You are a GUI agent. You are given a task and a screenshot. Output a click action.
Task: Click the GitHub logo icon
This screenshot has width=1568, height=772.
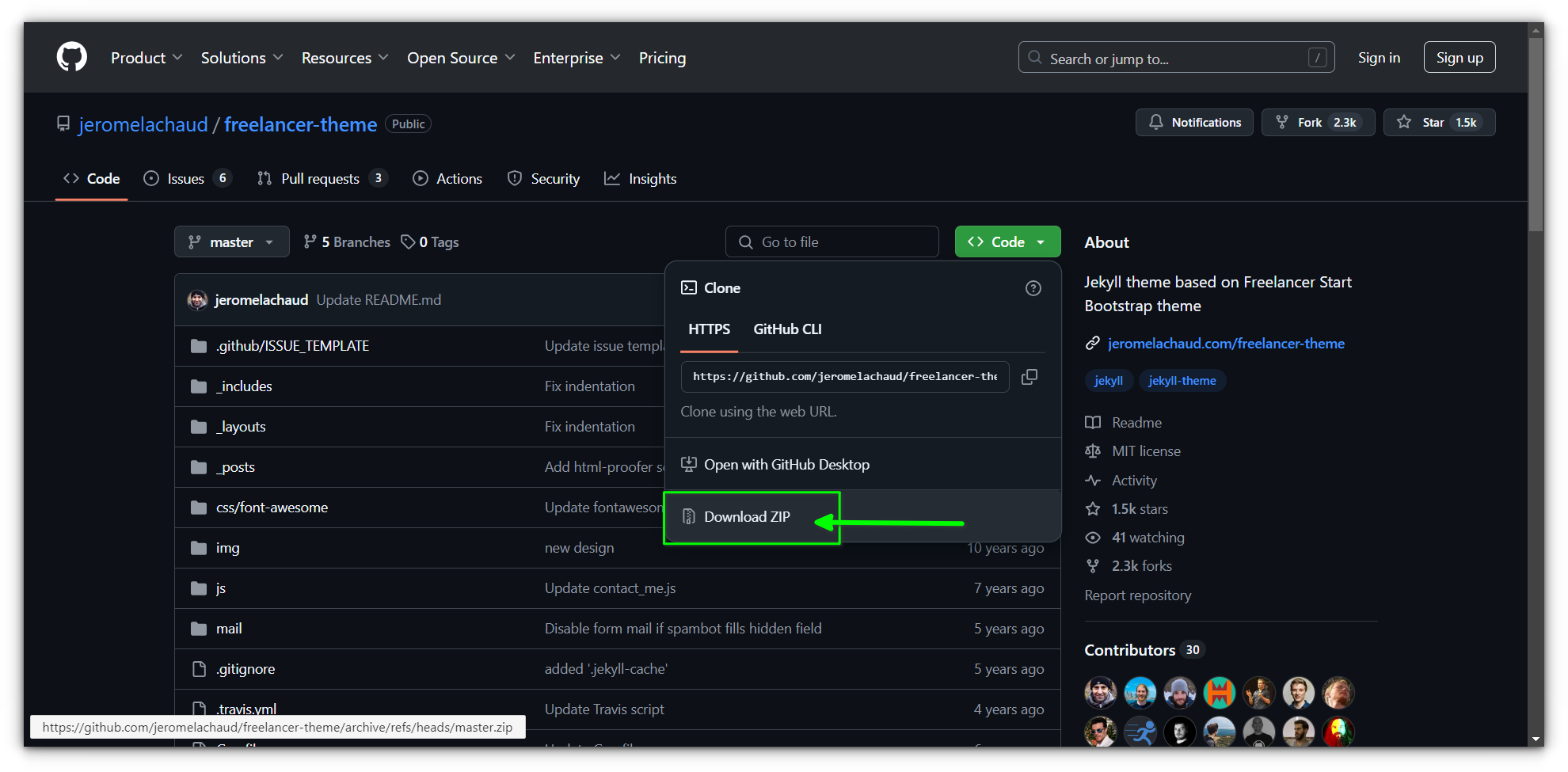[x=71, y=58]
